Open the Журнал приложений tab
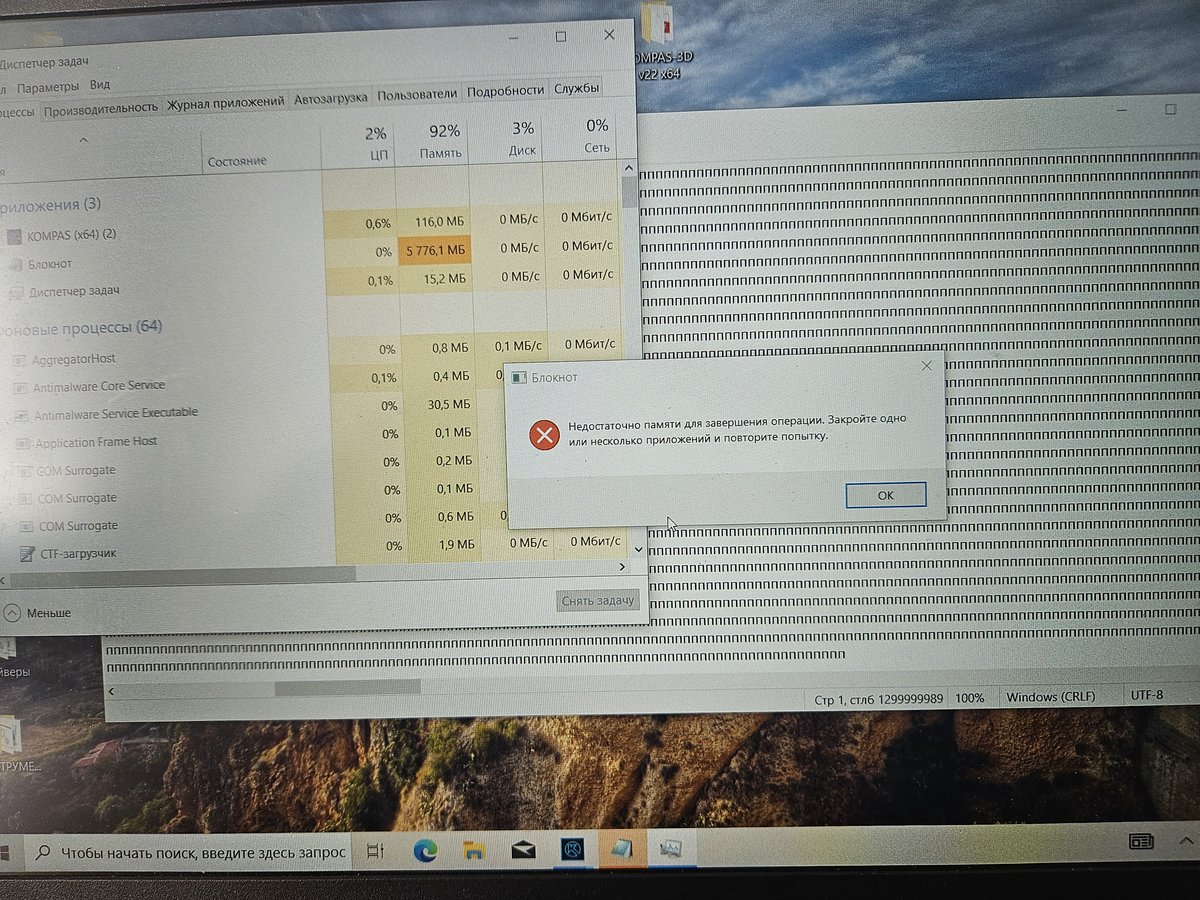 pos(226,102)
